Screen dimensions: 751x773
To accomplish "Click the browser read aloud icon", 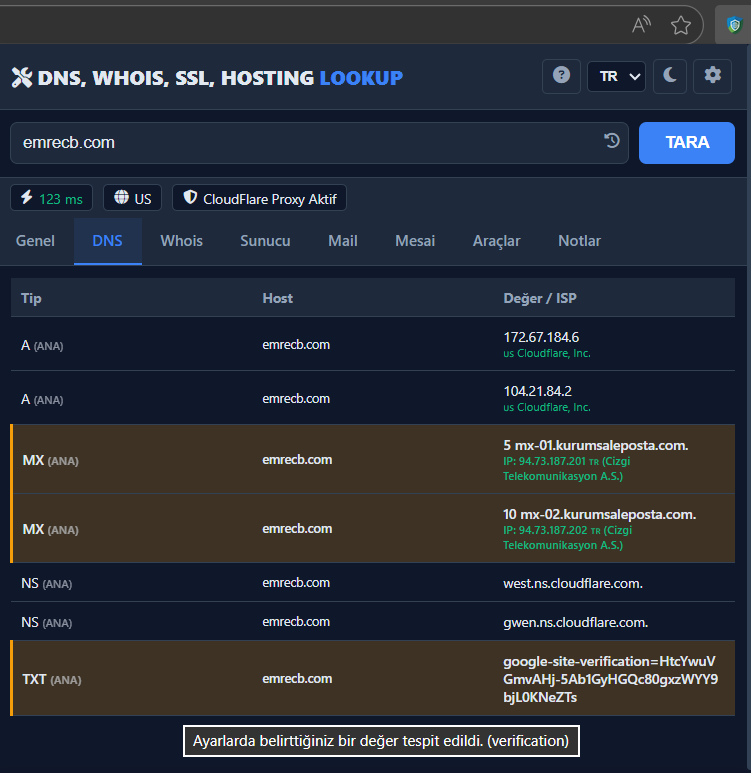I will (643, 25).
